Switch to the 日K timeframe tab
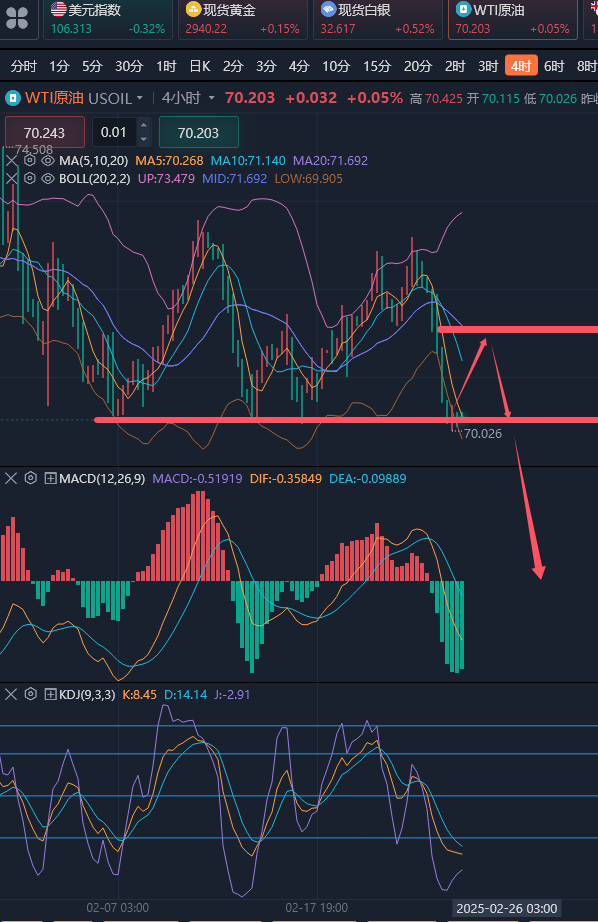The width and height of the screenshot is (598, 922). pos(200,66)
